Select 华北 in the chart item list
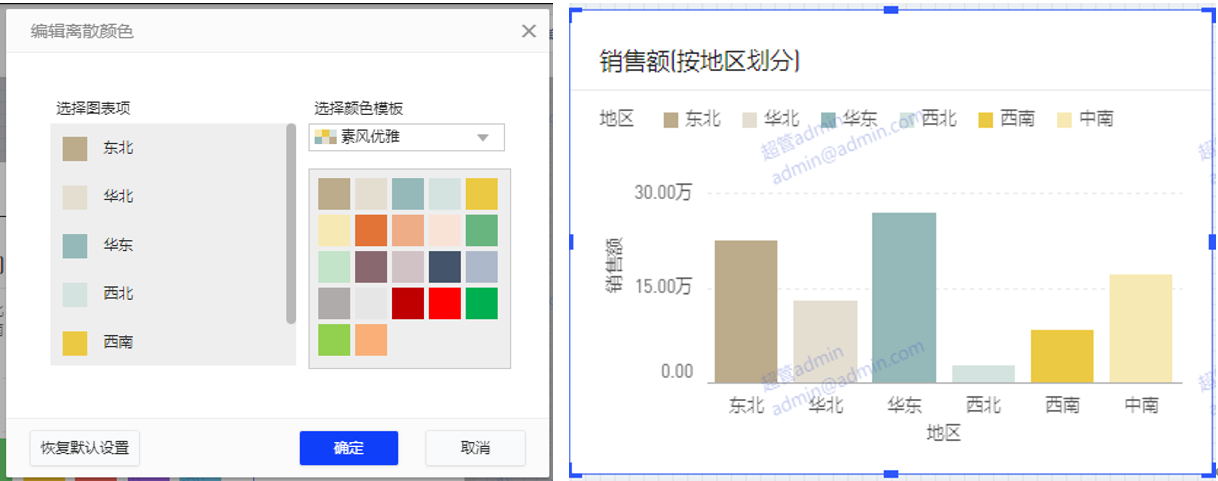The height and width of the screenshot is (481, 1218). click(x=118, y=197)
